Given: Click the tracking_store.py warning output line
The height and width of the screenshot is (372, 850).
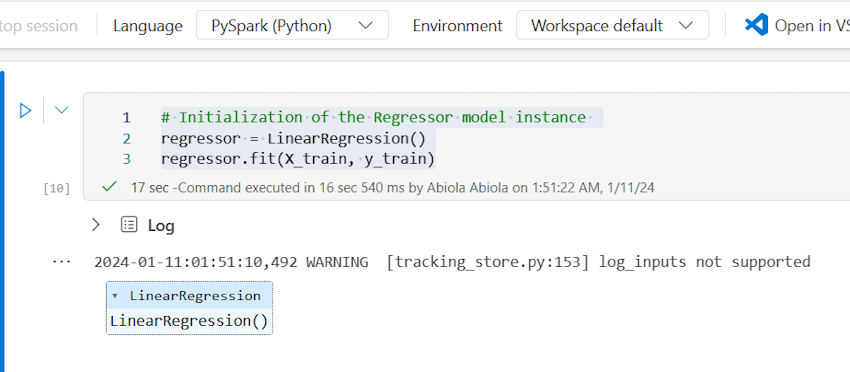Looking at the screenshot, I should point(452,262).
